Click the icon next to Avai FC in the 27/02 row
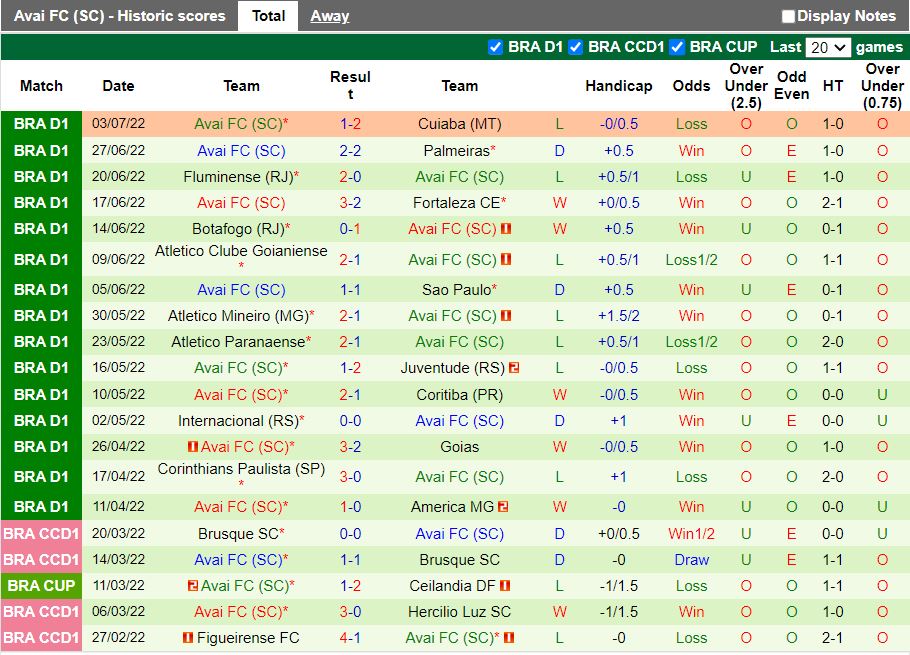Screen dimensions: 910x655 [x=508, y=637]
